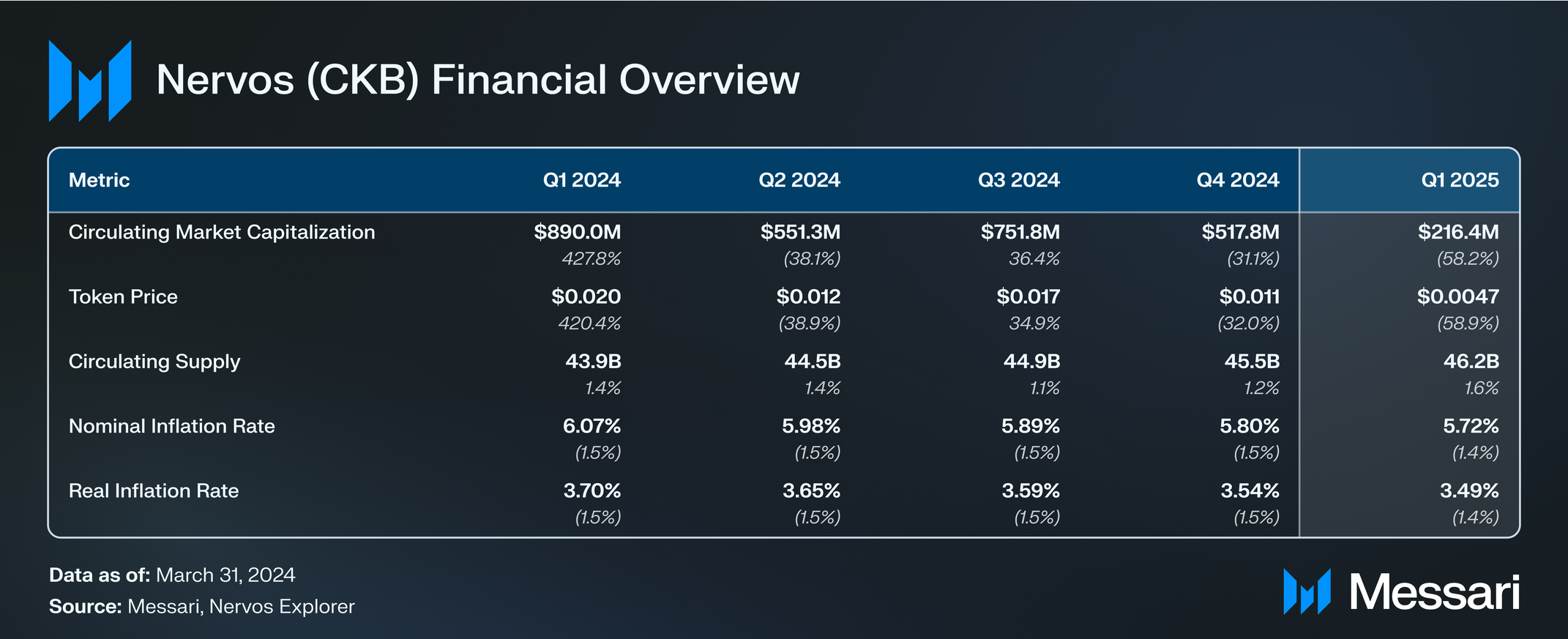The height and width of the screenshot is (639, 1568).
Task: Click the 46.2B circulating supply value
Action: point(1471,362)
